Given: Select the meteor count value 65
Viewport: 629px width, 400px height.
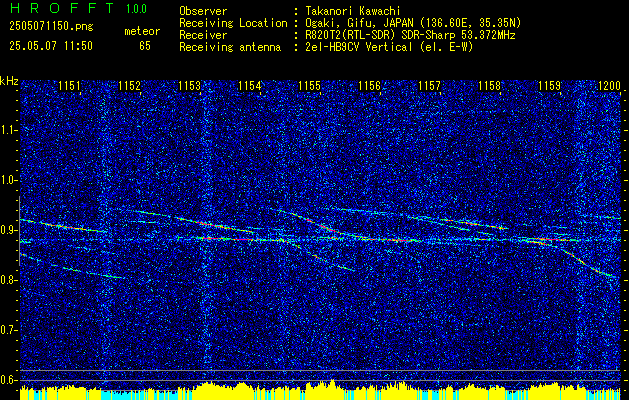Looking at the screenshot, I should [x=145, y=46].
